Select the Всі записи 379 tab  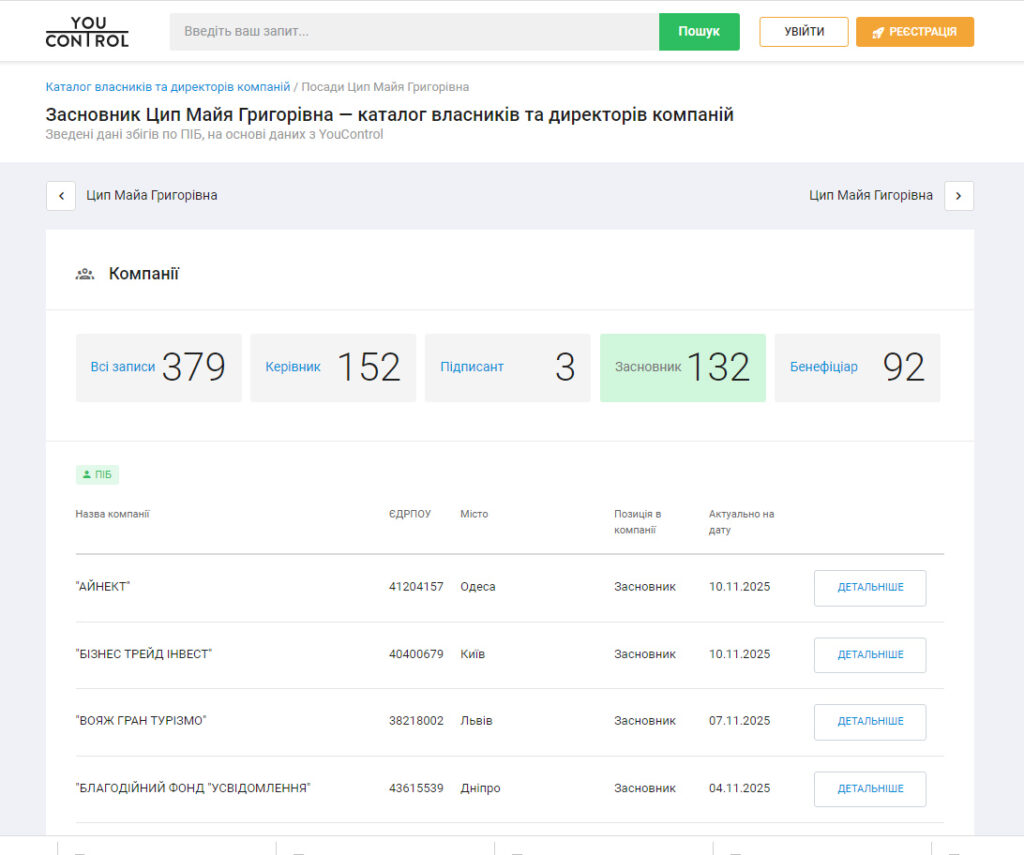[x=158, y=368]
